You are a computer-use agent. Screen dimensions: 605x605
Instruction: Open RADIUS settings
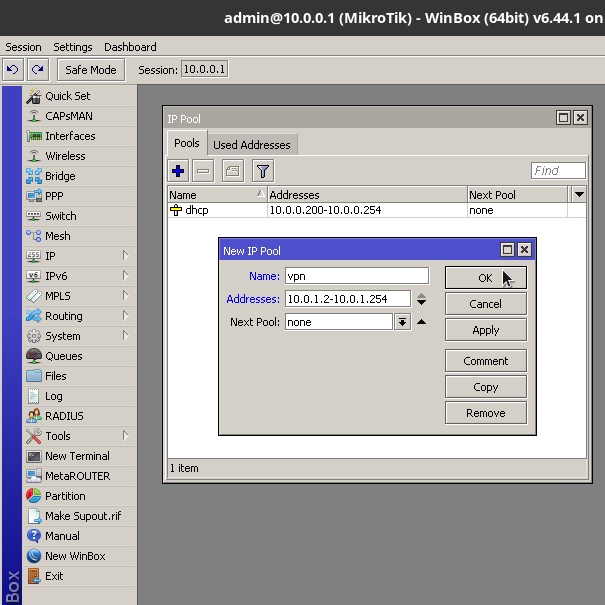click(x=80, y=416)
